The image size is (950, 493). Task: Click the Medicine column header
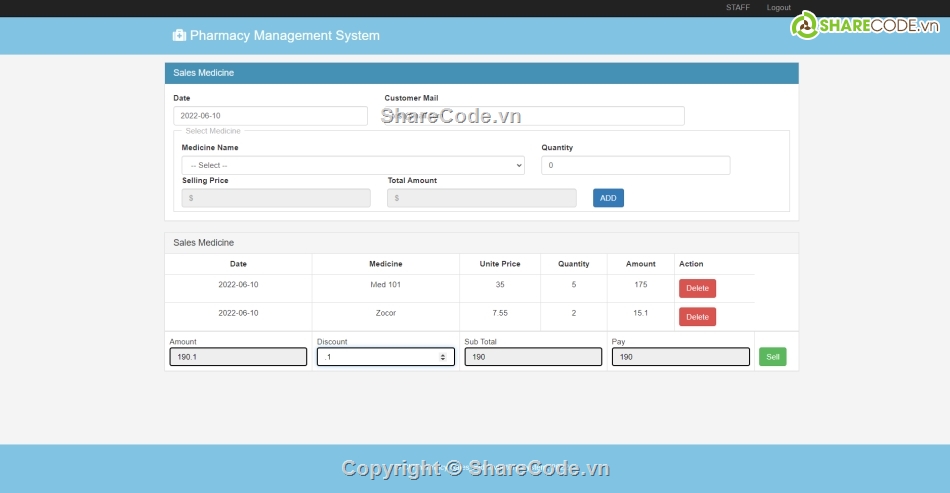point(385,264)
